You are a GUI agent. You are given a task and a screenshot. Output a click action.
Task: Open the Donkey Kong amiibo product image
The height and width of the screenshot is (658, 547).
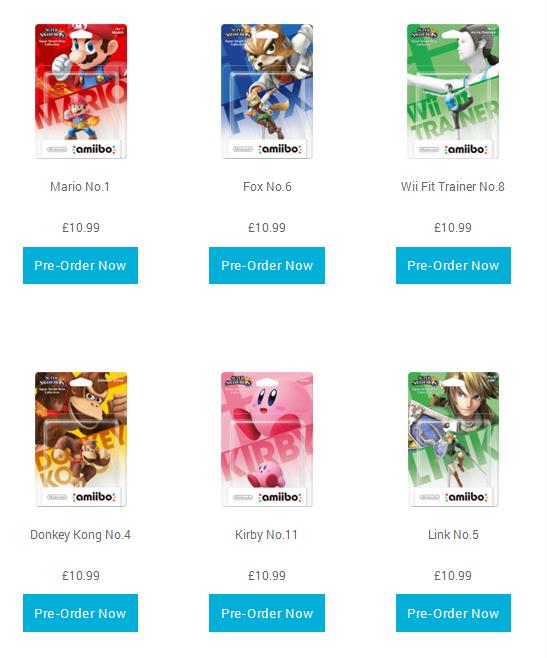pyautogui.click(x=81, y=439)
